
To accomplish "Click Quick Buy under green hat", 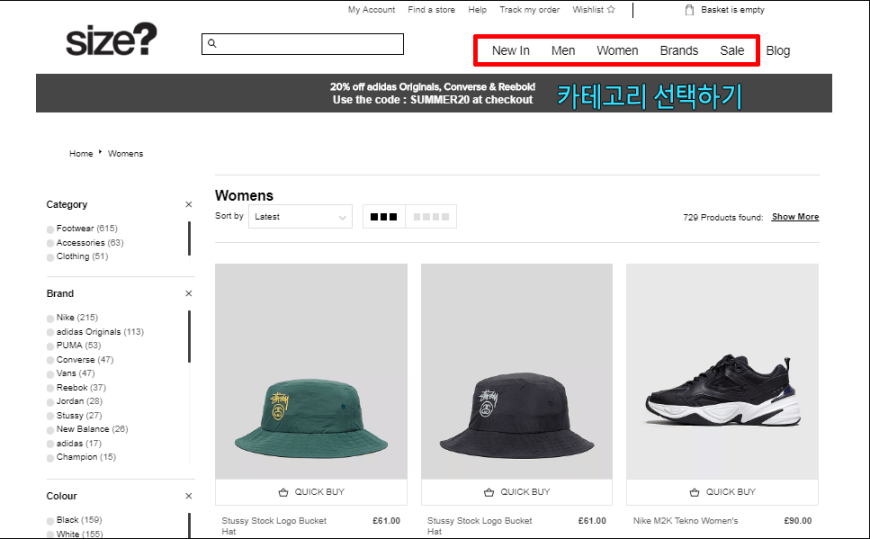I will tap(311, 492).
